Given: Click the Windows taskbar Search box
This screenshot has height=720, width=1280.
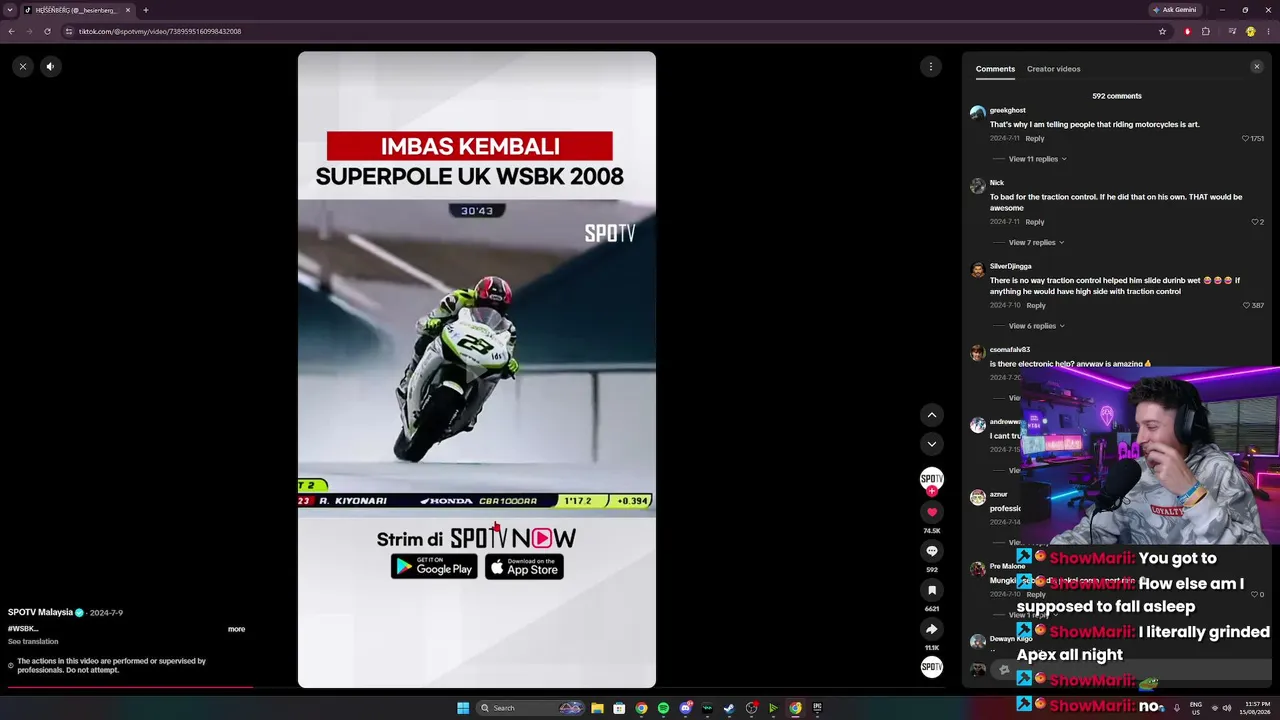Looking at the screenshot, I should (530, 708).
